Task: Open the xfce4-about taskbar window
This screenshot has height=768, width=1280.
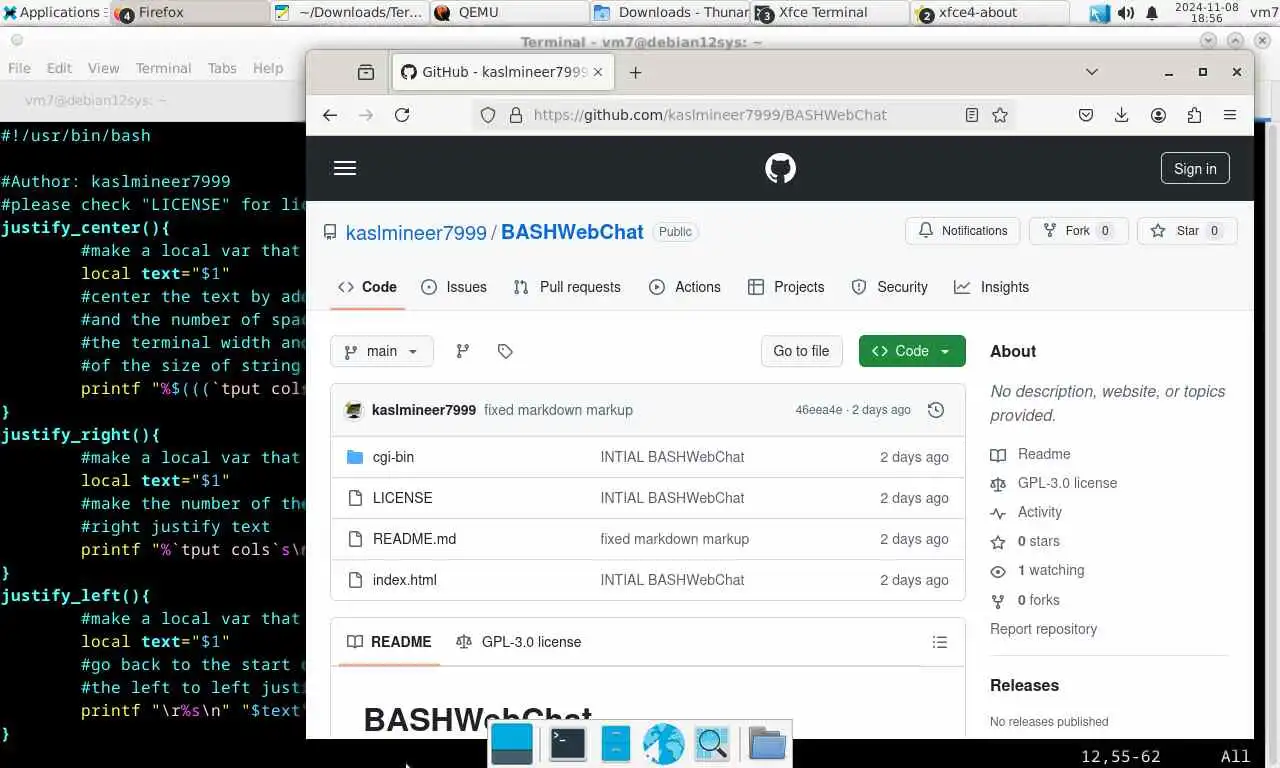Action: [990, 13]
